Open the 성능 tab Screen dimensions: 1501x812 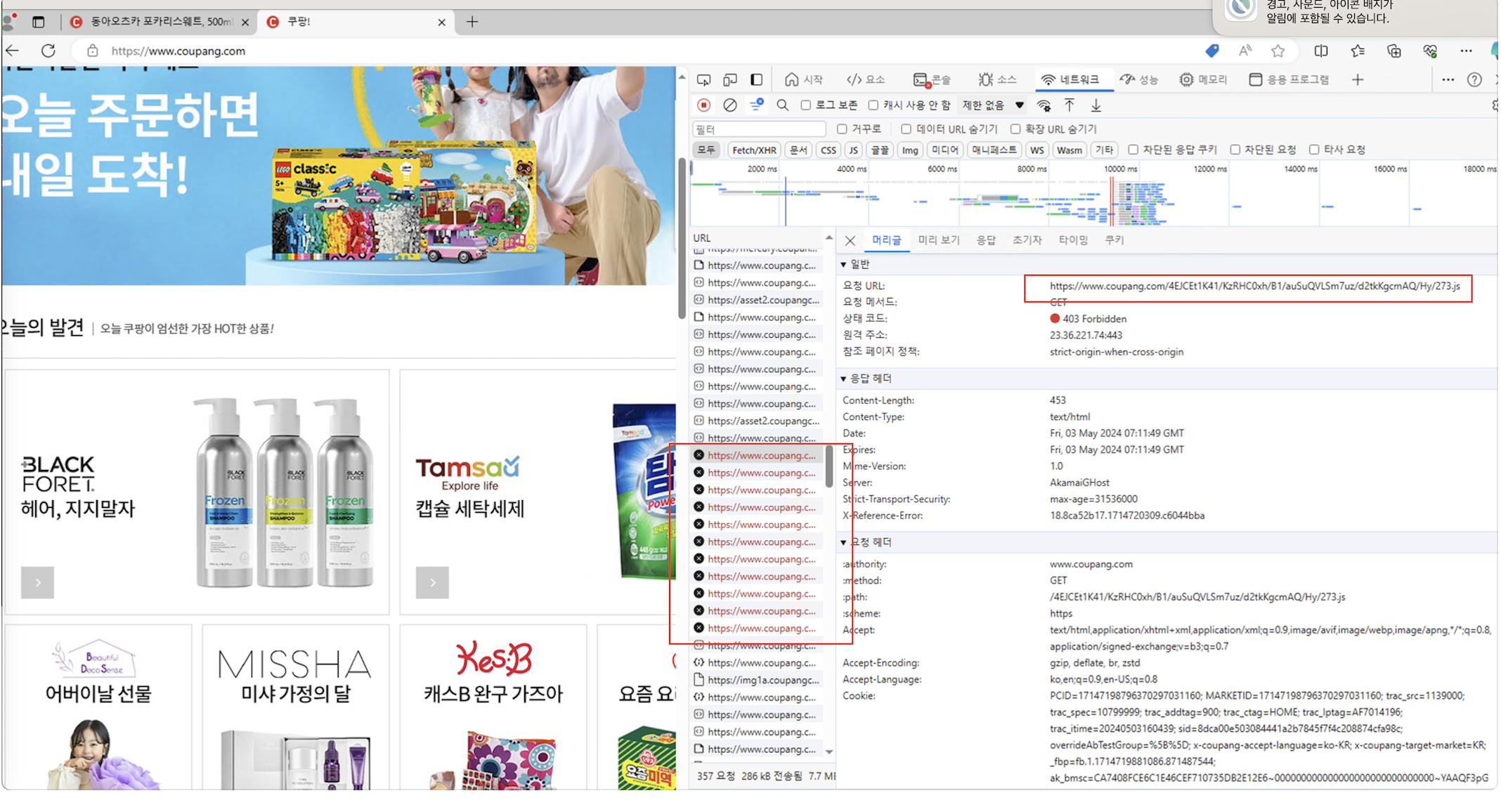pos(1138,80)
